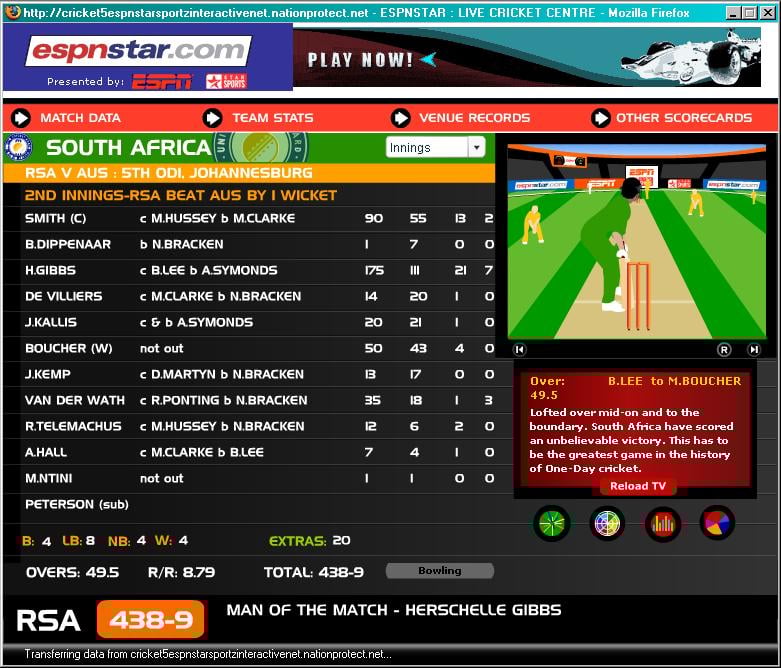781x668 pixels.
Task: Select the VAN DER WATH batsman name
Action: (75, 401)
